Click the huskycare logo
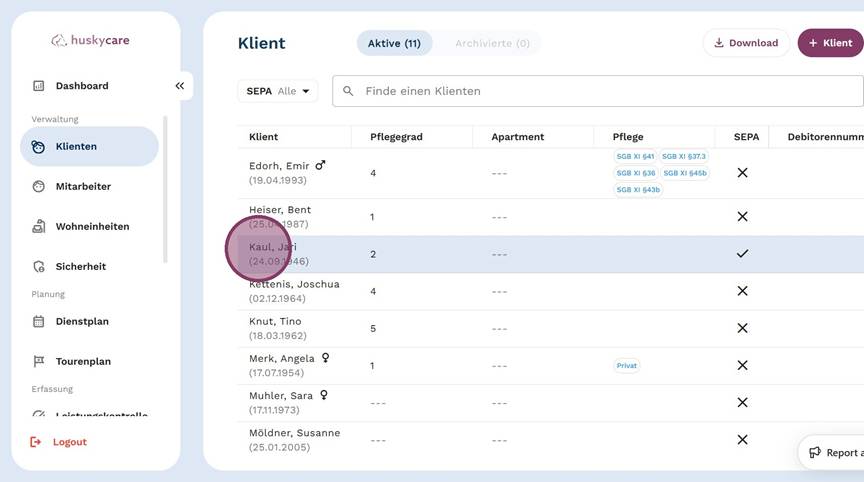The height and width of the screenshot is (482, 864). (90, 40)
